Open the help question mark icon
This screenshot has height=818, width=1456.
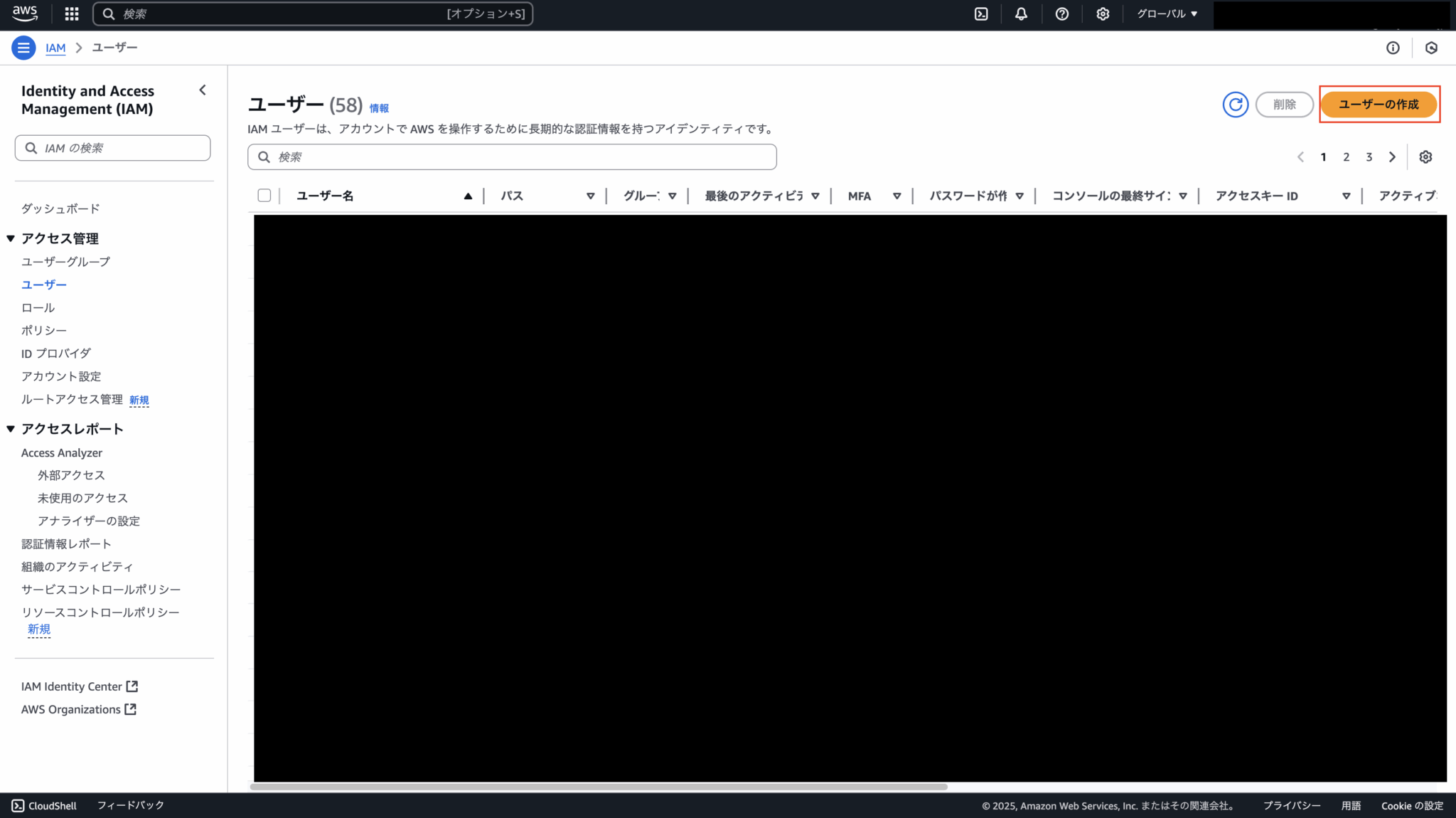click(1062, 14)
